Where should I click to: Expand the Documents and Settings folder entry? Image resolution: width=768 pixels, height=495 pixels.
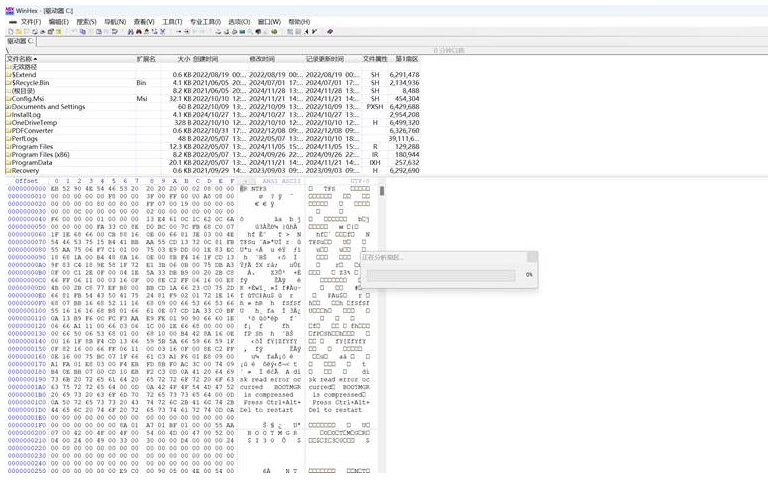pos(8,107)
